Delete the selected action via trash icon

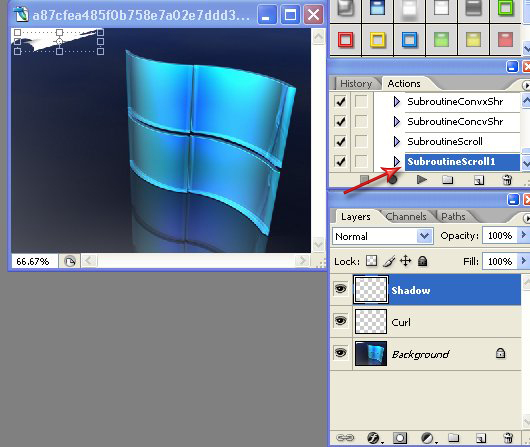click(507, 180)
